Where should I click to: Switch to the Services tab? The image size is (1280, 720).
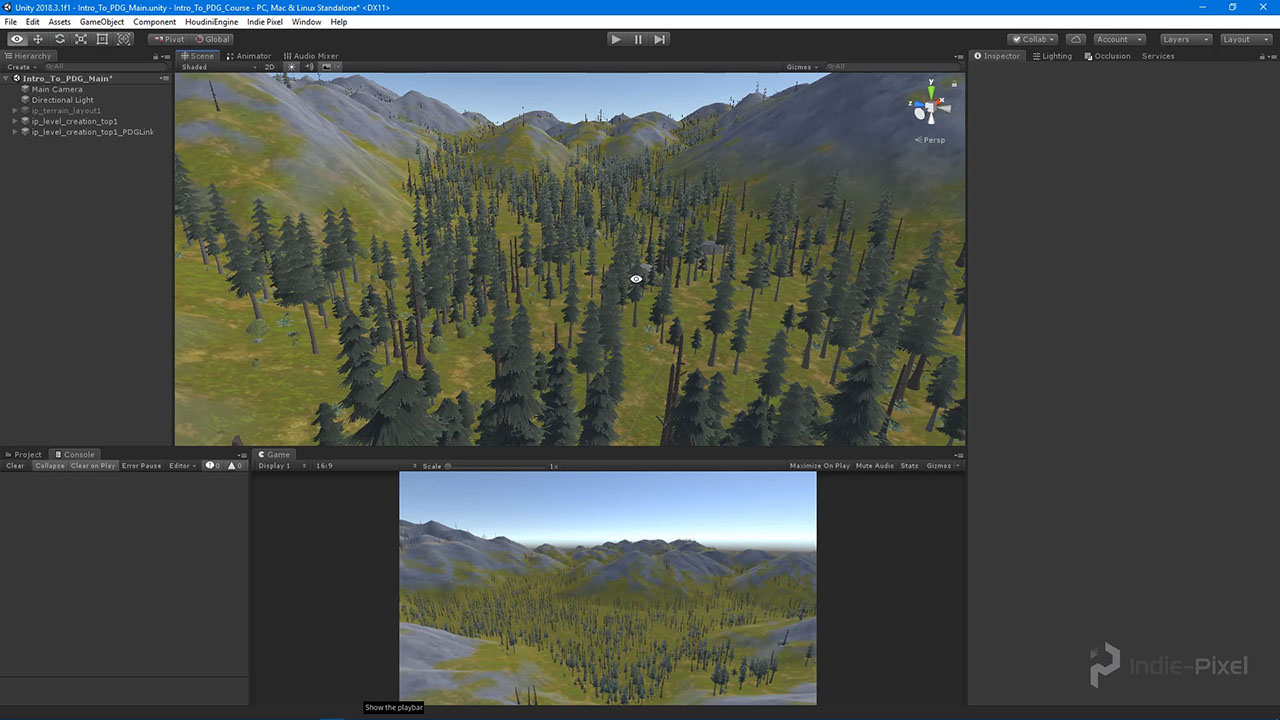pos(1158,56)
